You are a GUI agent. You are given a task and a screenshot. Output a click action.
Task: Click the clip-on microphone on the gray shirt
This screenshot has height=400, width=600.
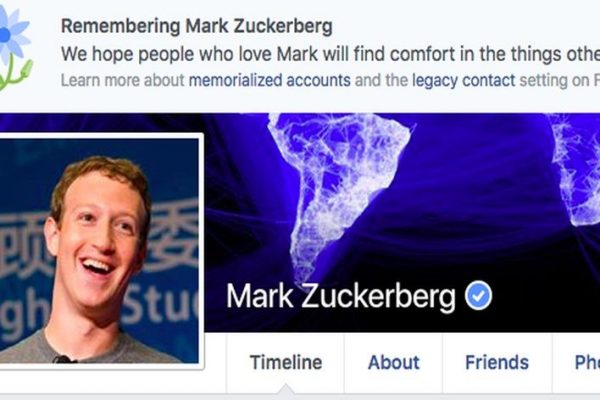click(x=63, y=359)
